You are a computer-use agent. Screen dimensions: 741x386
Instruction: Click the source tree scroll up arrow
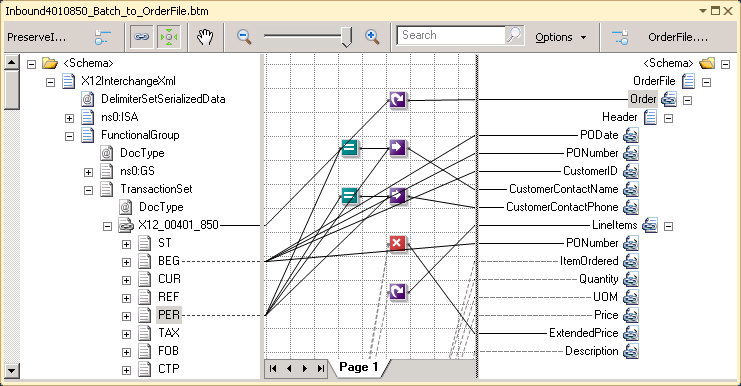tap(12, 62)
